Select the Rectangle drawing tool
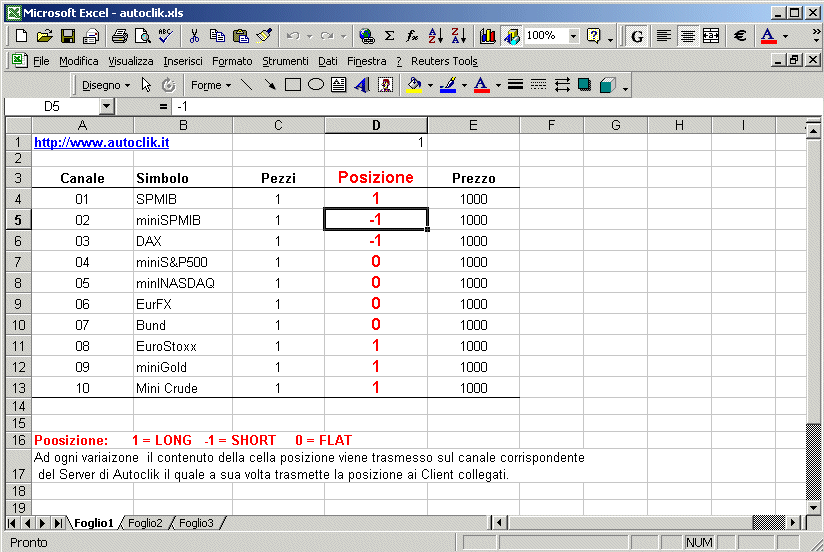Screen dimensions: 824x552 click(x=293, y=85)
